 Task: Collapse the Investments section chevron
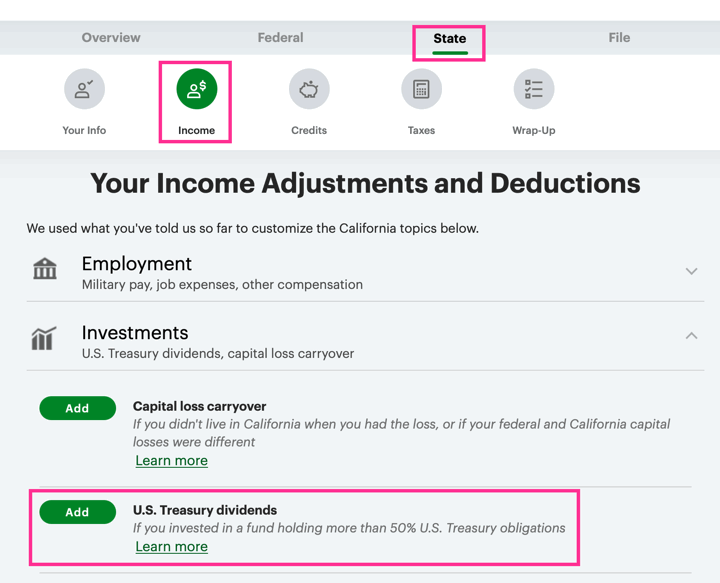tap(691, 336)
